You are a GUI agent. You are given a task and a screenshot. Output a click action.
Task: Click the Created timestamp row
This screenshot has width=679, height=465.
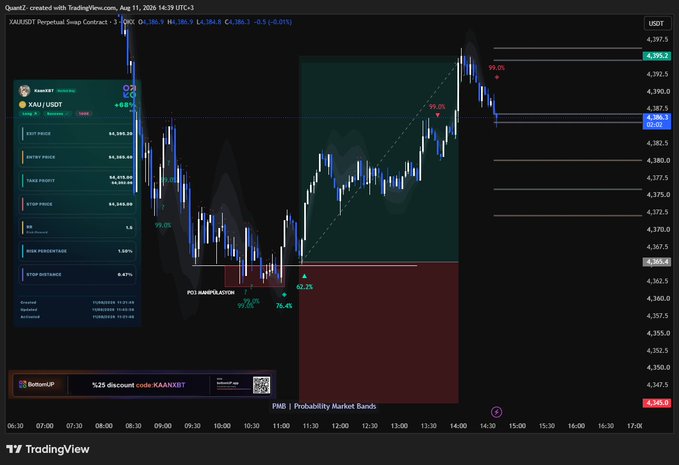(77, 302)
